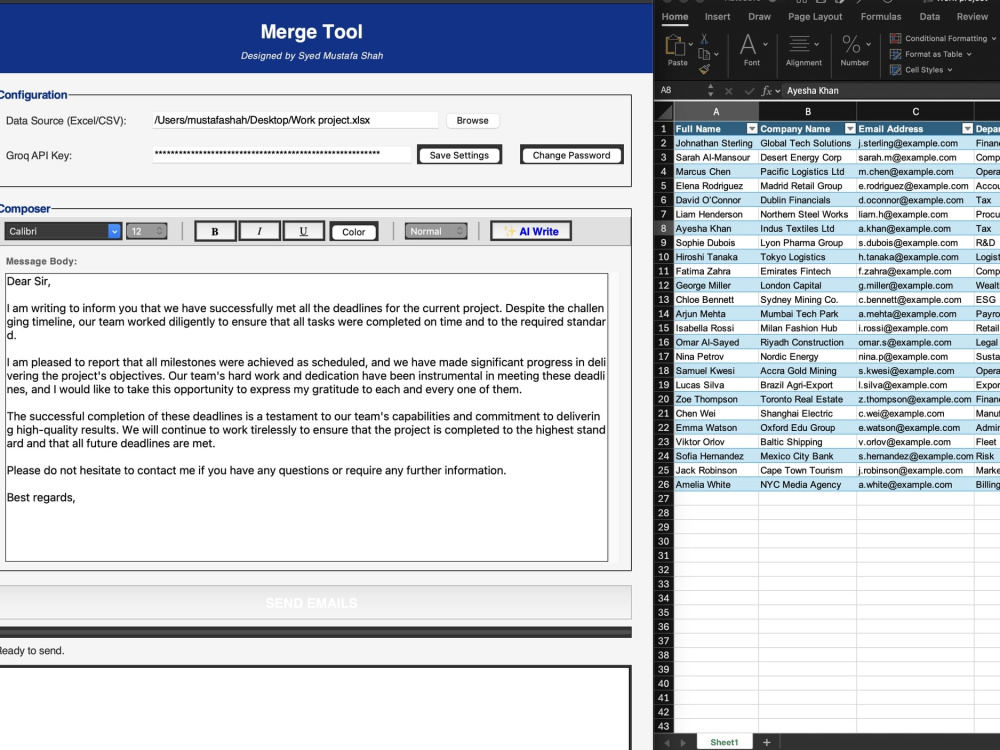Image resolution: width=1000 pixels, height=750 pixels.
Task: Select cell containing Ayesha Khan
Action: tap(716, 228)
